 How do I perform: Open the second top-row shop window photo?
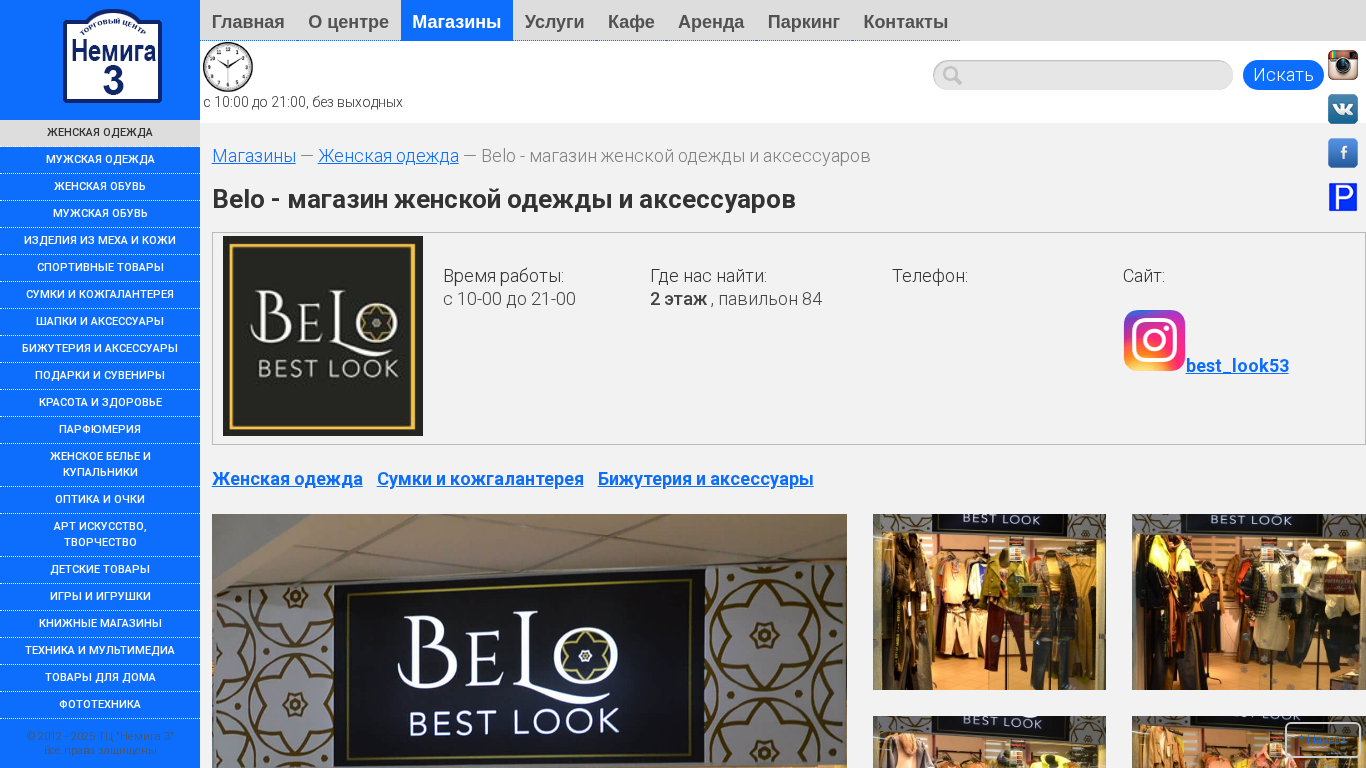point(1249,602)
